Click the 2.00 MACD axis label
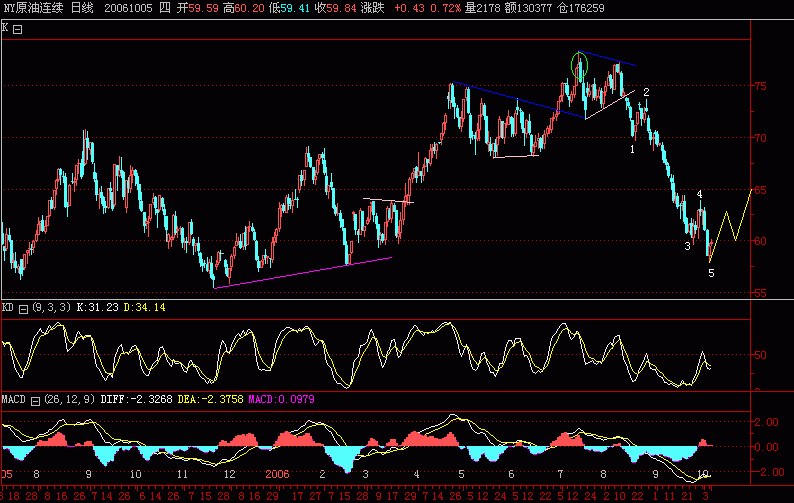 coord(766,422)
